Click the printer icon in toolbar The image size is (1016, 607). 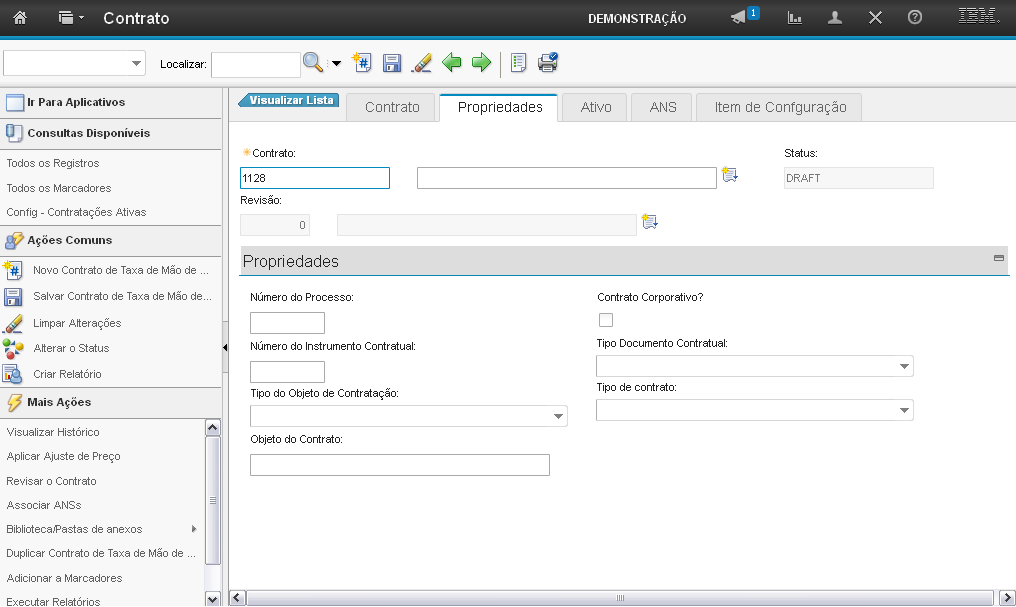pos(548,63)
